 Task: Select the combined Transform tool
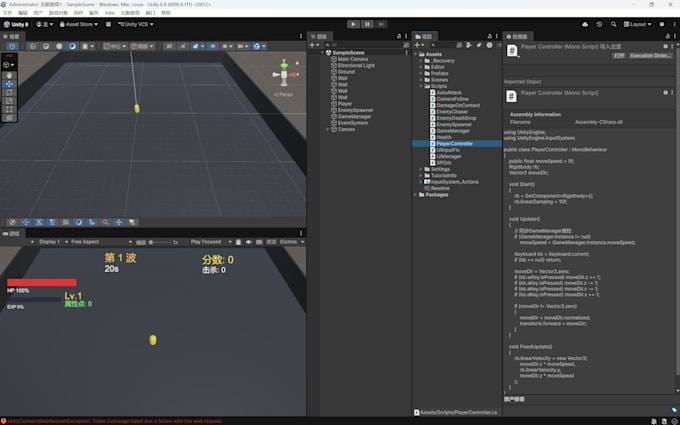tap(9, 118)
